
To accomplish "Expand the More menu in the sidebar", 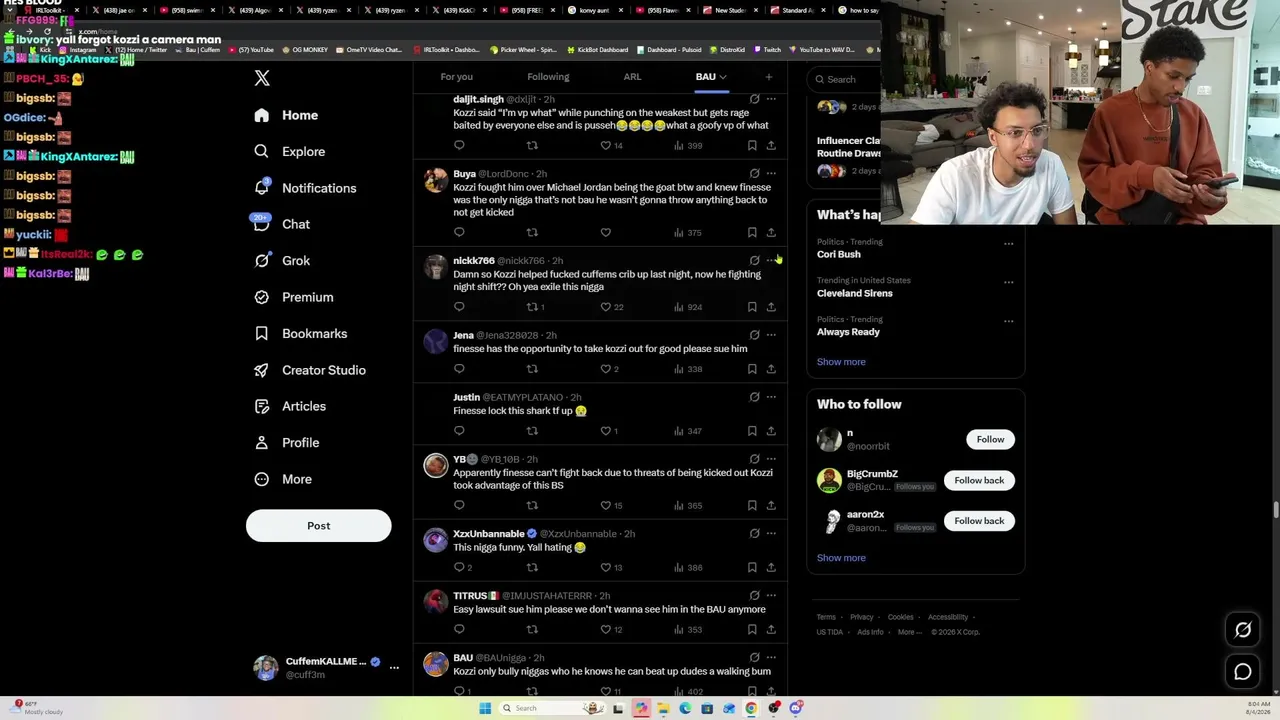I will click(283, 479).
